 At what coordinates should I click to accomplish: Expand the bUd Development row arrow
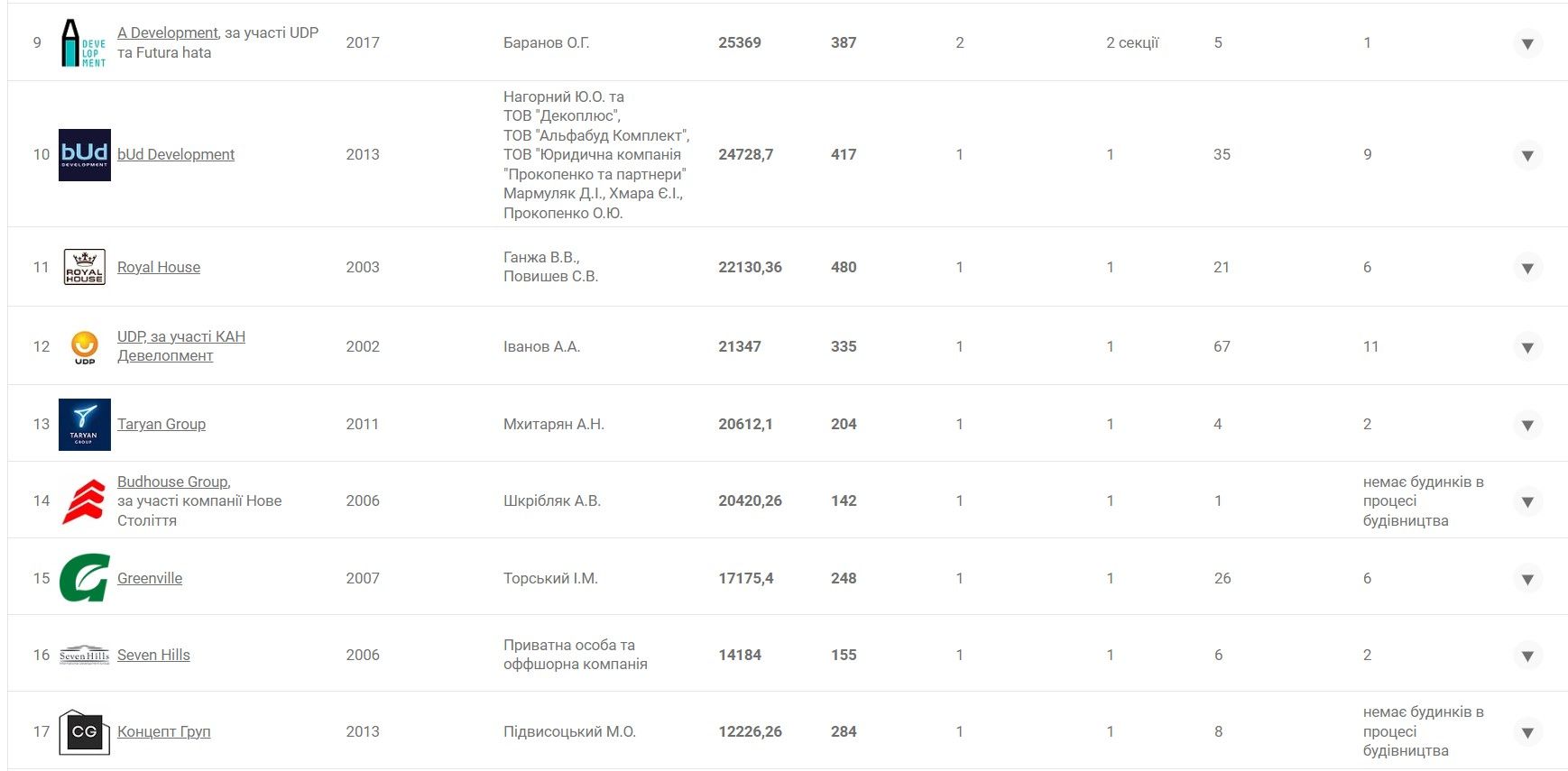pos(1527,155)
